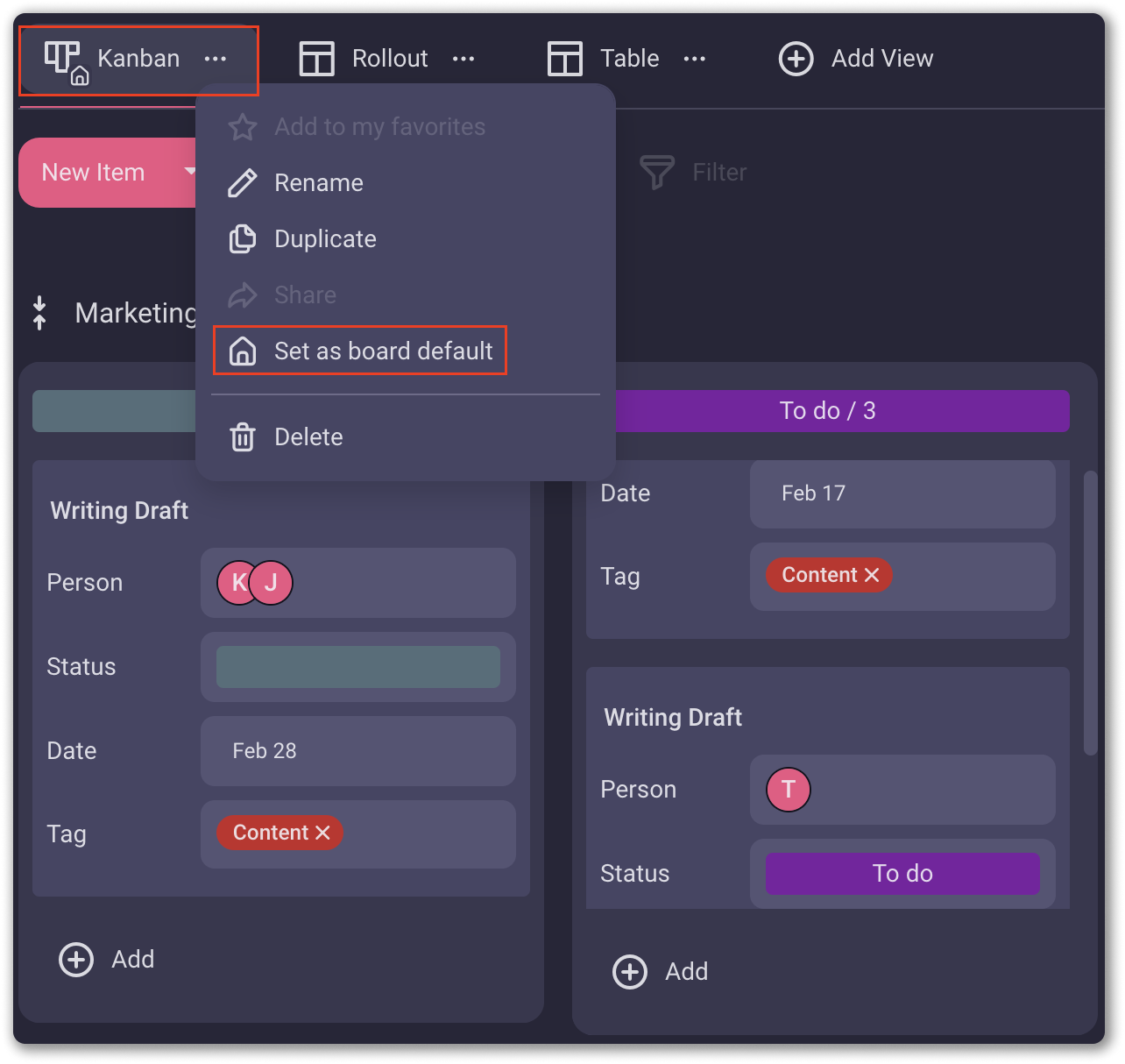Remove Content tag from Feb 28 card
Viewport: 1125px width, 1064px height.
(x=323, y=833)
